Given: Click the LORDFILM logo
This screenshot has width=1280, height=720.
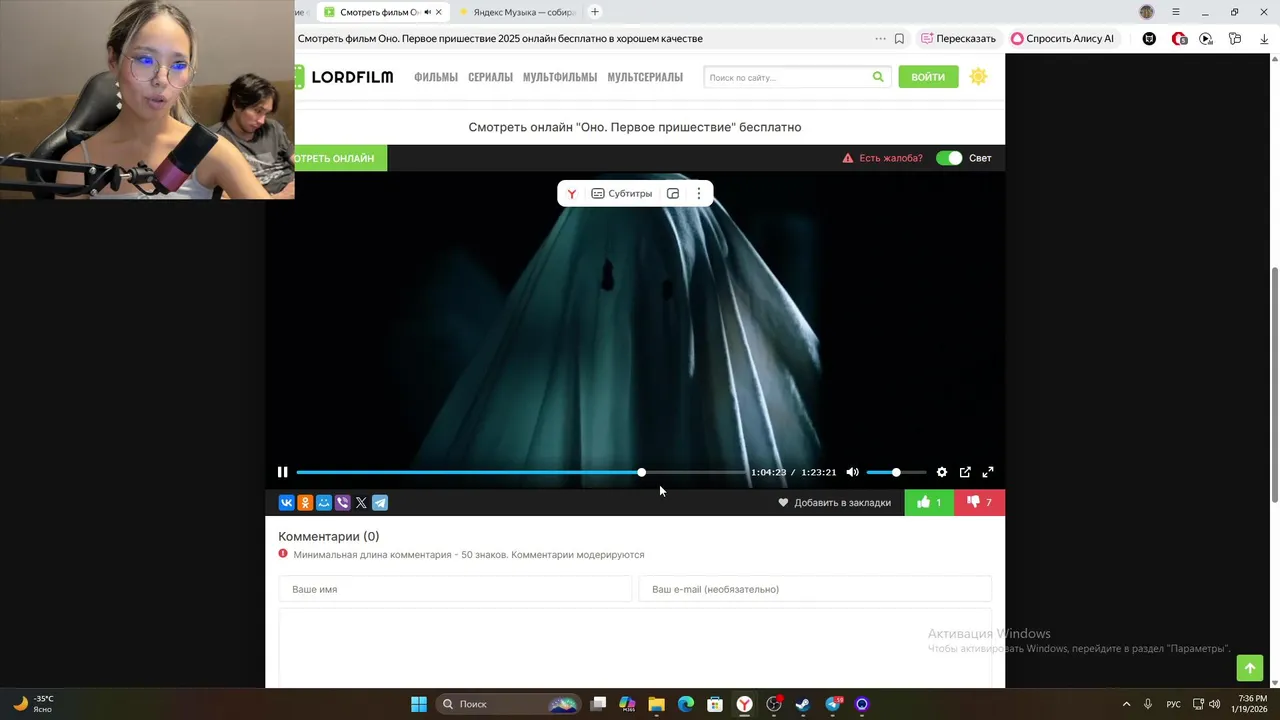Looking at the screenshot, I should pos(344,77).
